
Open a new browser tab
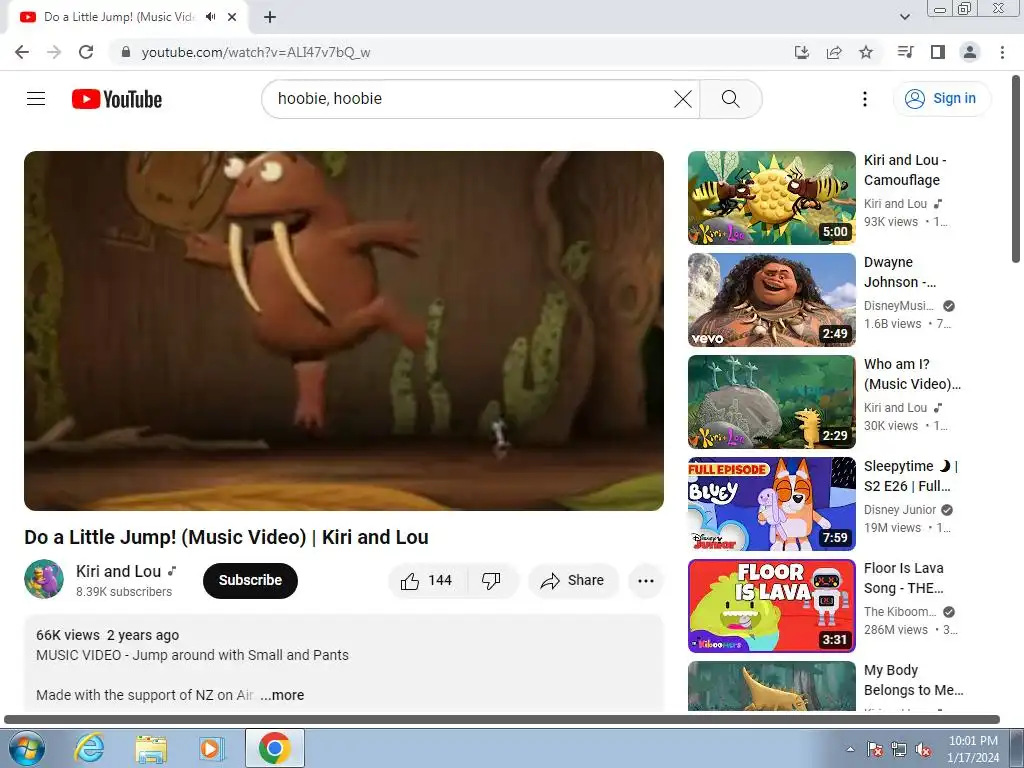[270, 18]
